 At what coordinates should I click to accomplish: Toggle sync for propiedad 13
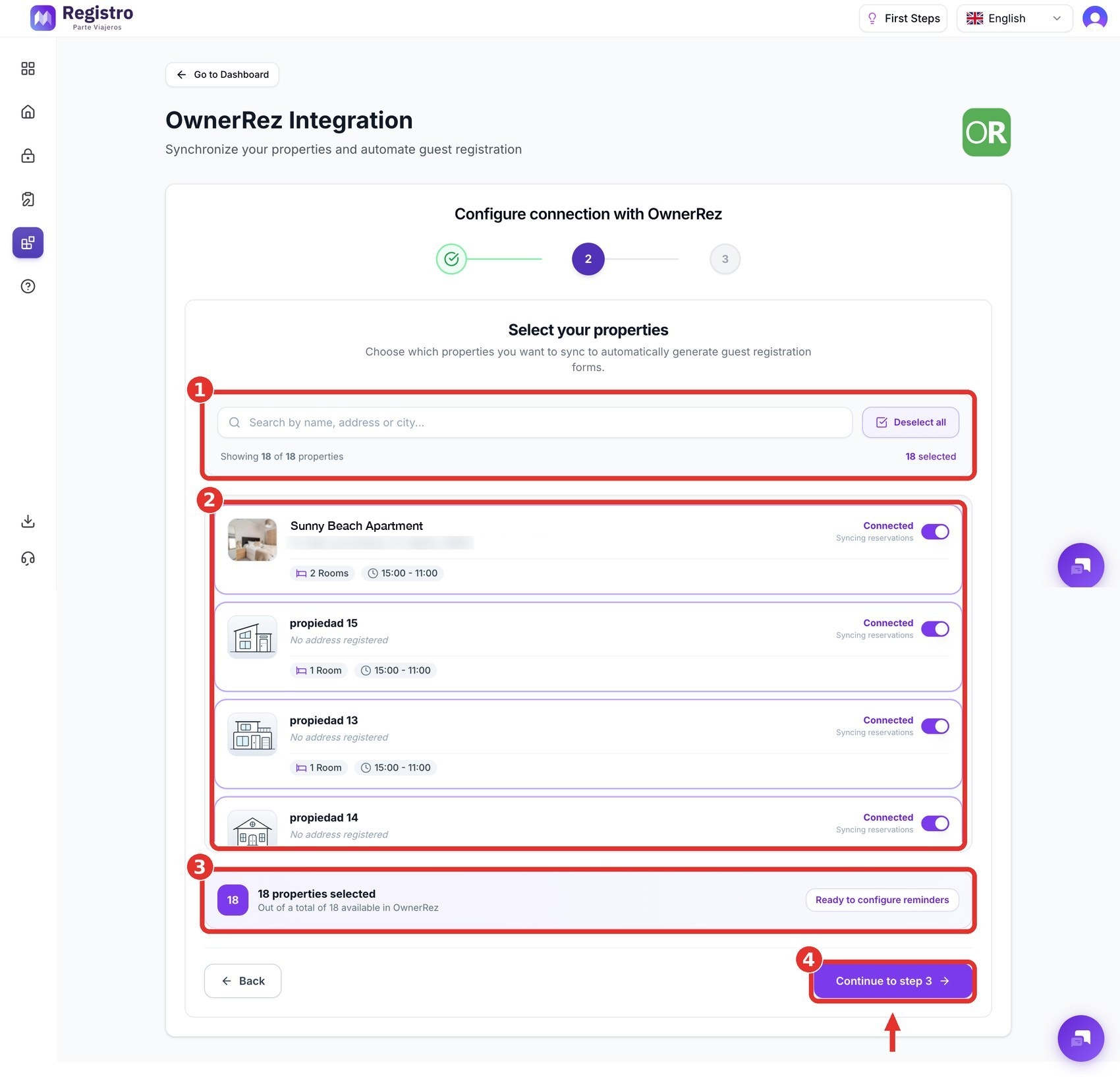point(935,726)
